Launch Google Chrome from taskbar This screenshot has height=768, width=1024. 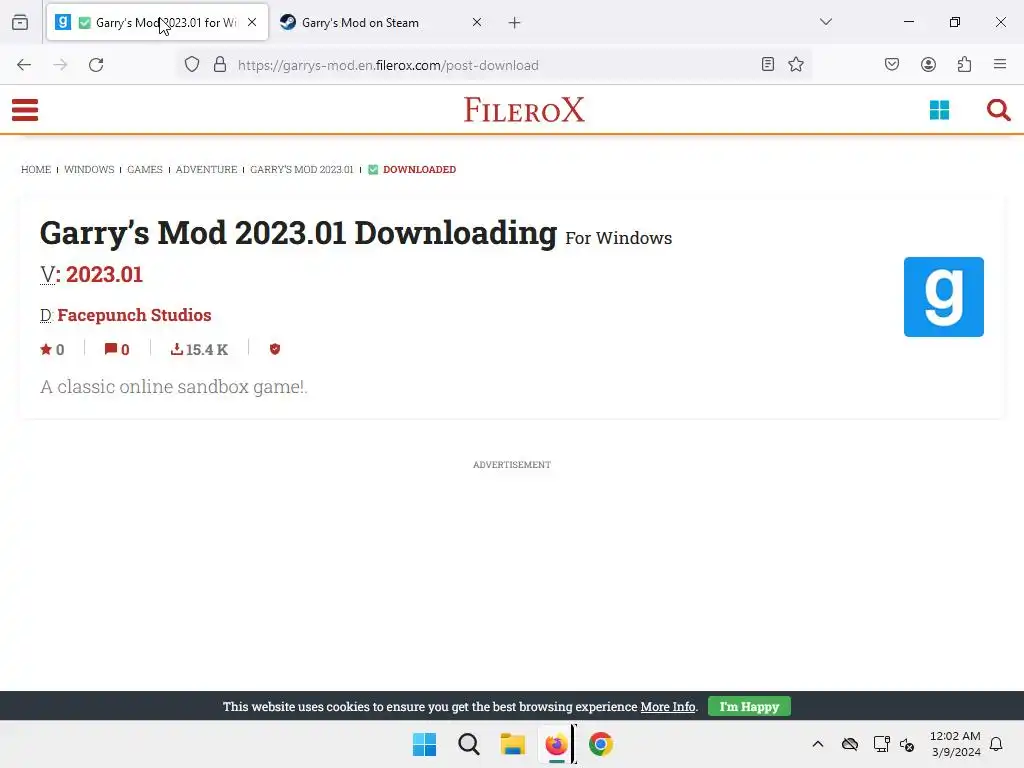[x=601, y=744]
